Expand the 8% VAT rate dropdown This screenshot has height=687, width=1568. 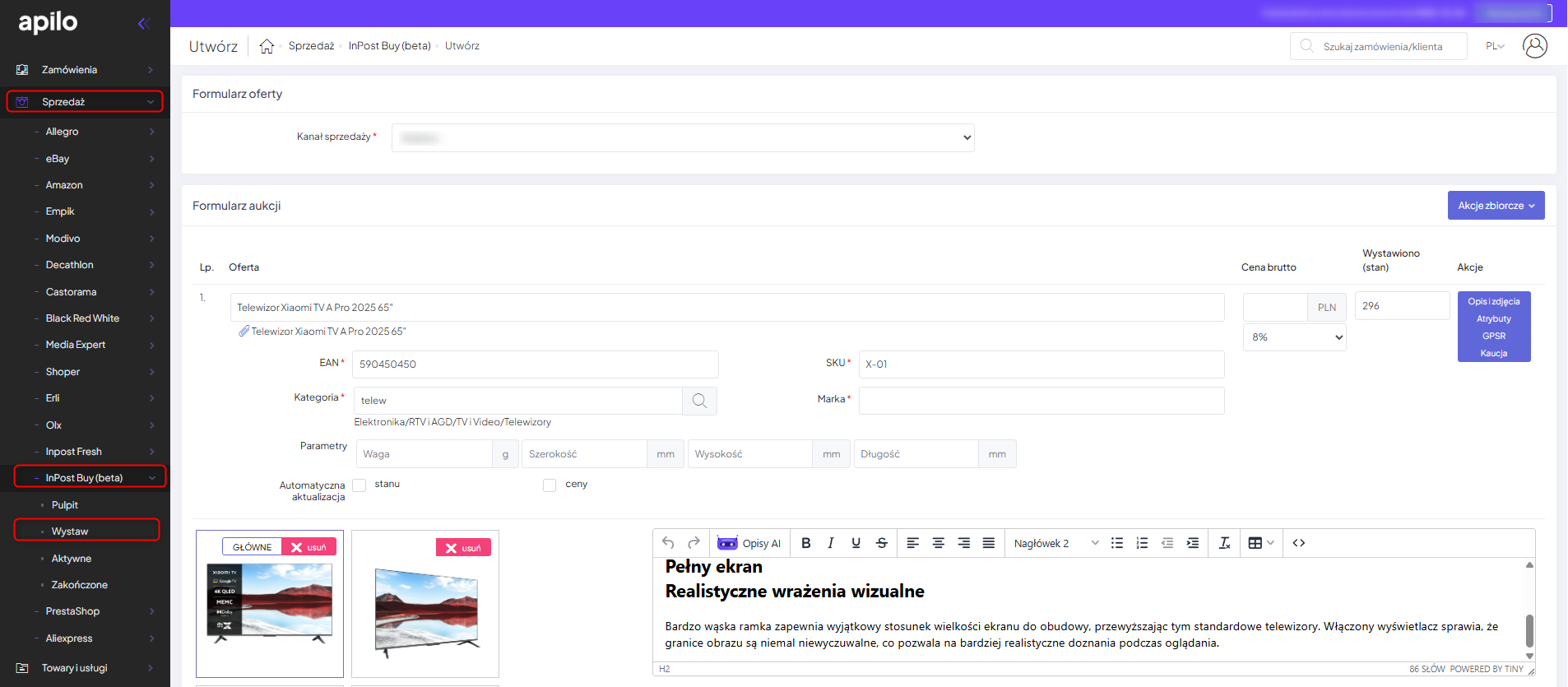[x=1293, y=337]
